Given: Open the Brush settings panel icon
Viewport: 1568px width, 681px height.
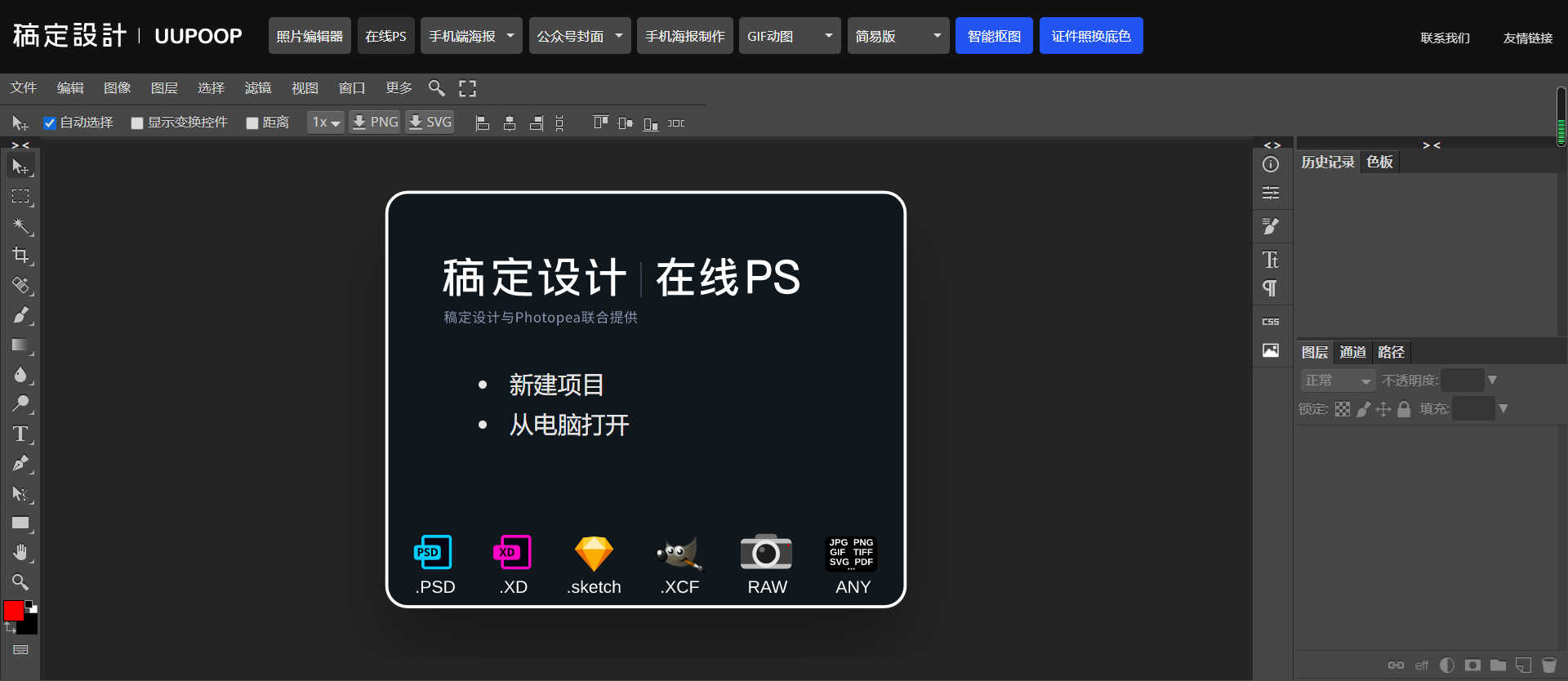Looking at the screenshot, I should pyautogui.click(x=1271, y=226).
